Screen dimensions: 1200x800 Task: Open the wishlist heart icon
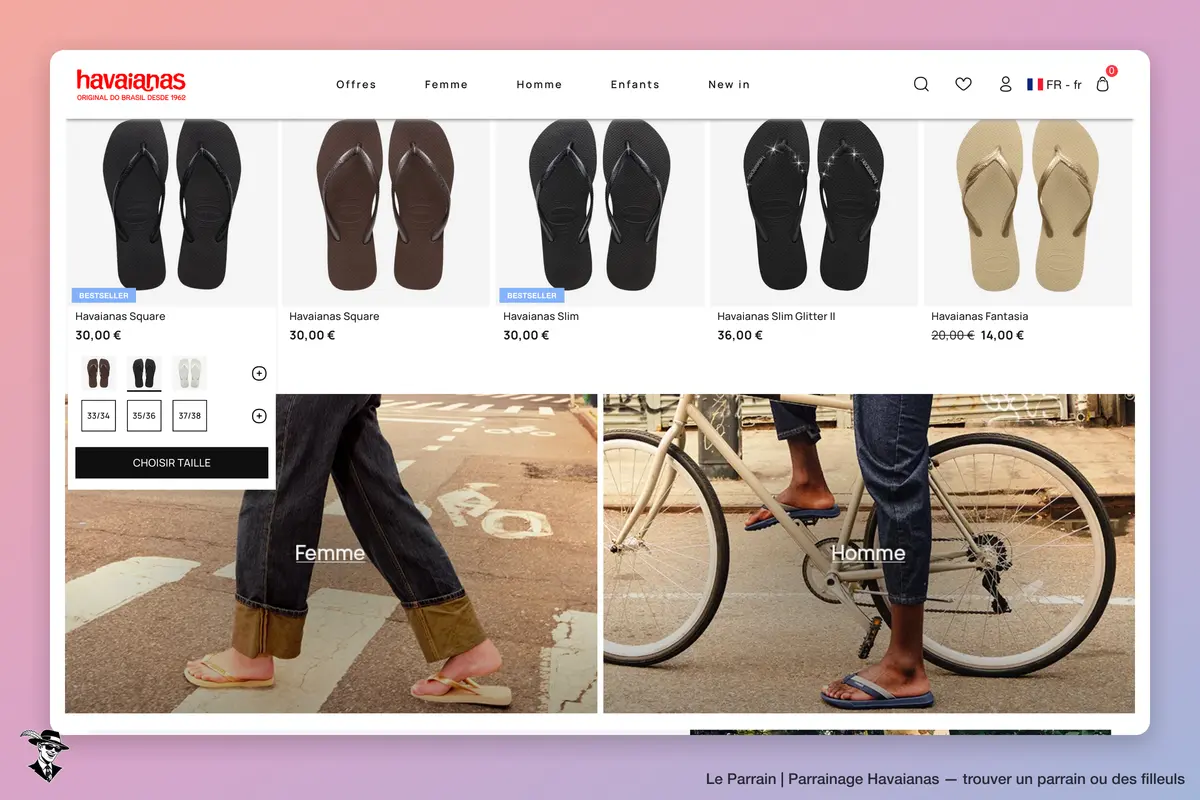pyautogui.click(x=963, y=84)
